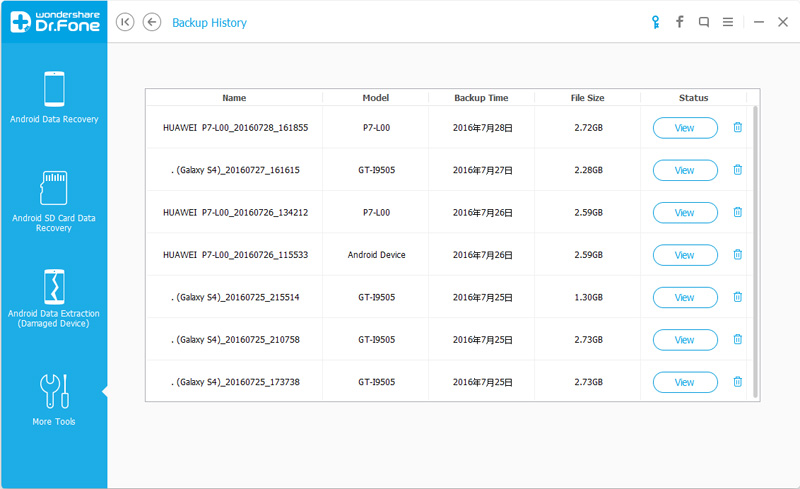Close the Dr.Fone window
Image resolution: width=800 pixels, height=489 pixels.
tap(783, 22)
